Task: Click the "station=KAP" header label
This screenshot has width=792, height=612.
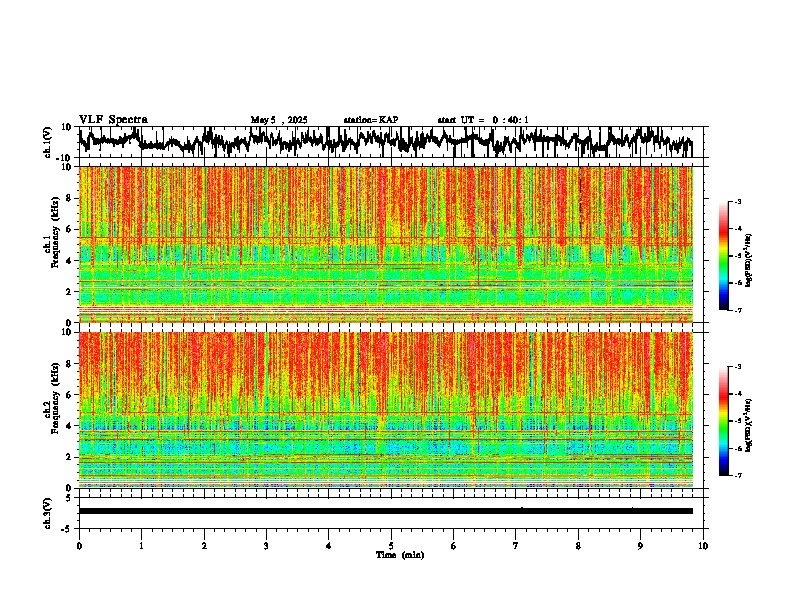Action: pos(371,120)
